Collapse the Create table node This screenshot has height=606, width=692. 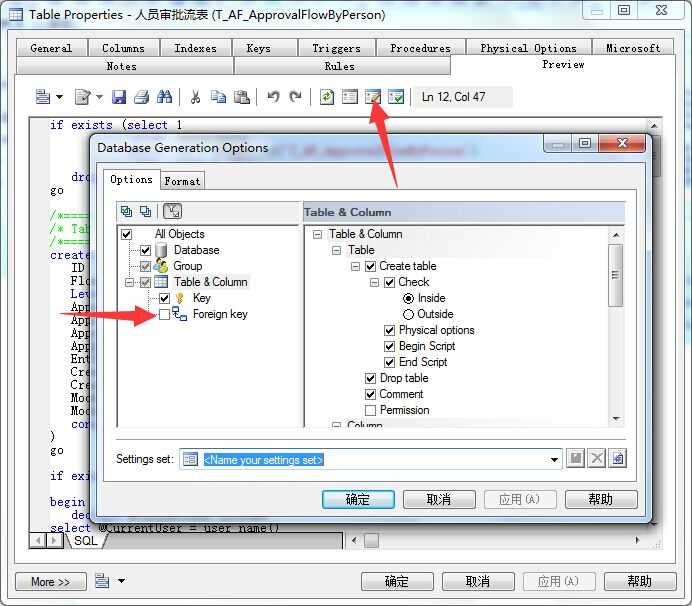[355, 267]
